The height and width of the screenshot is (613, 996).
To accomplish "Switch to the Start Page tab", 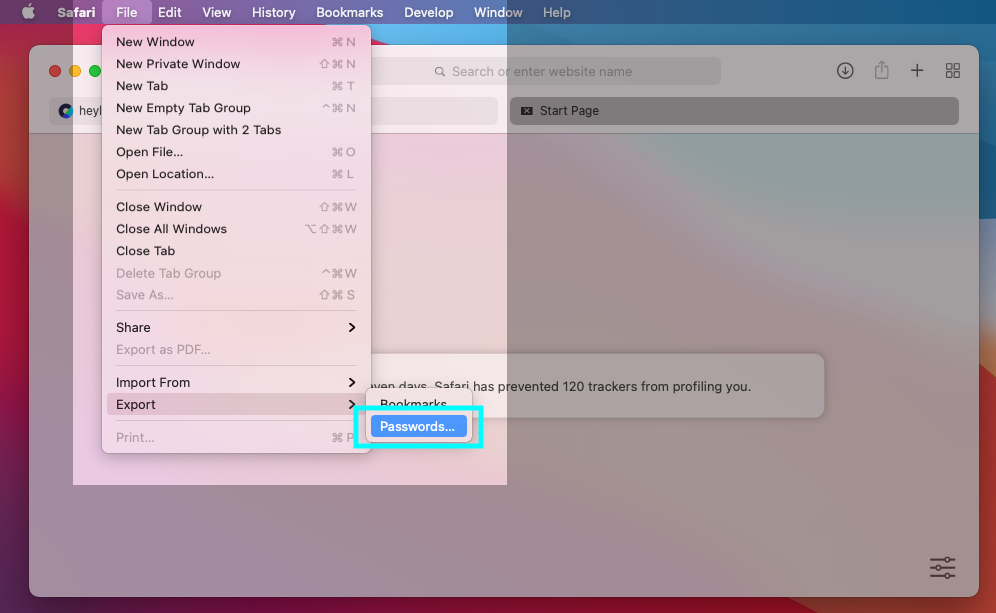I will click(734, 111).
